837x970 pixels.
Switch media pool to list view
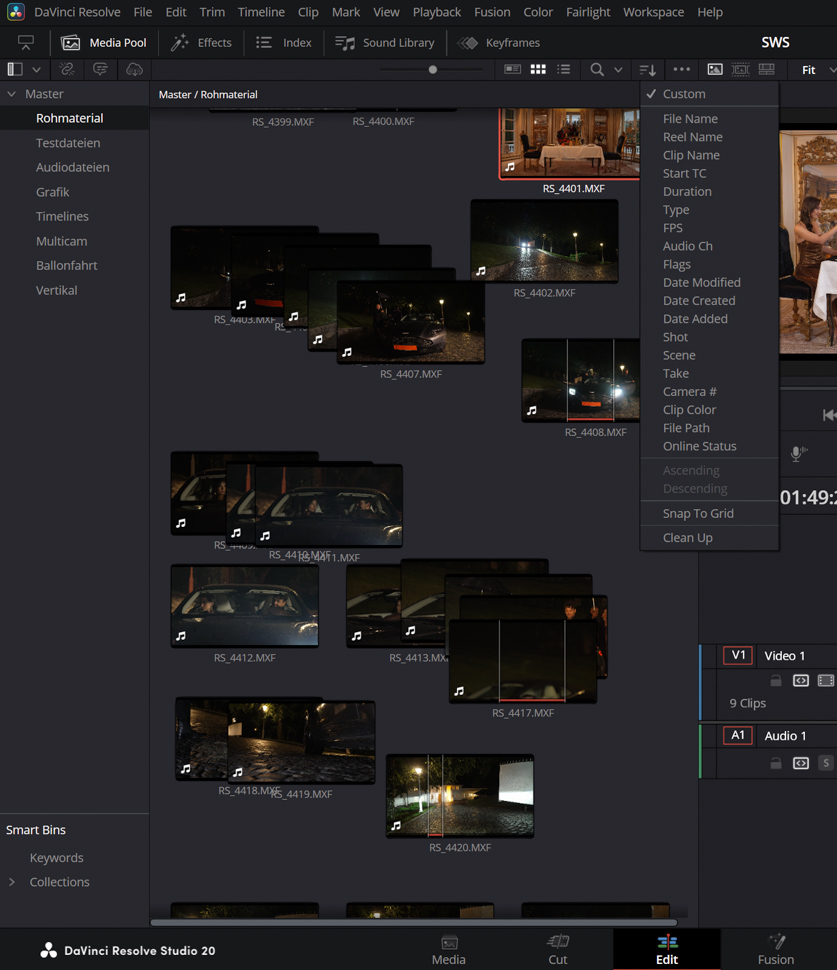coord(564,70)
